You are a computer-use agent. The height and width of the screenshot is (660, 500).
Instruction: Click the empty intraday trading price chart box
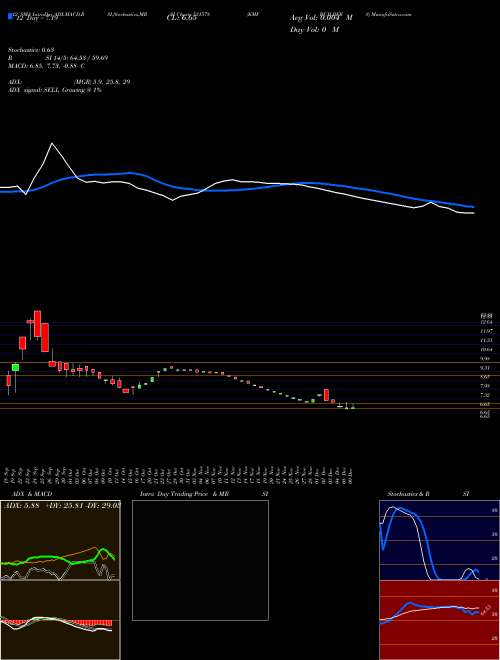200,560
